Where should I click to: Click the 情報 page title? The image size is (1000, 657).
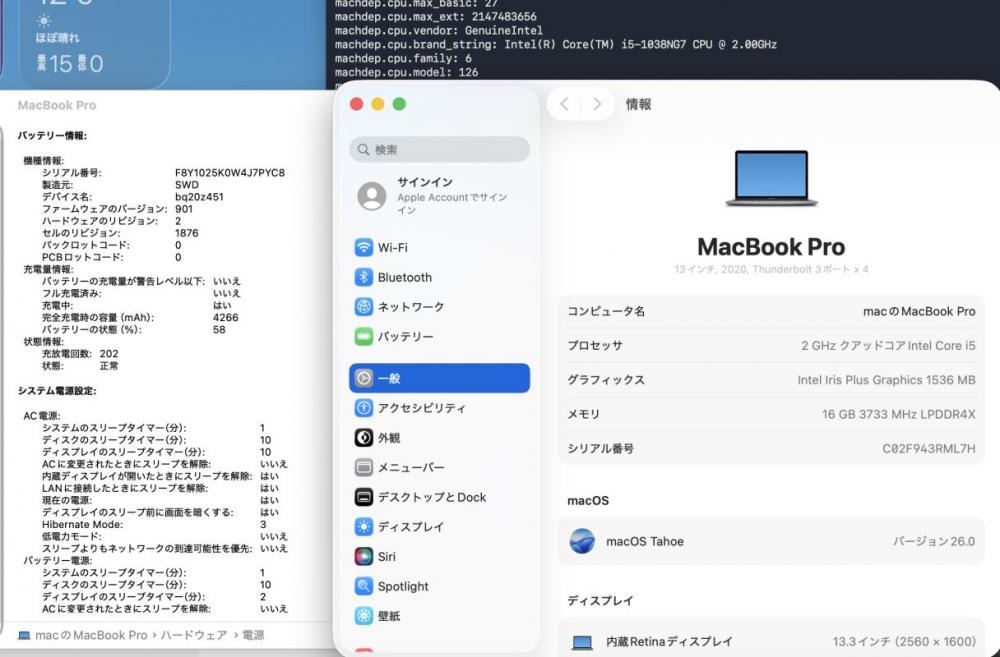pyautogui.click(x=638, y=104)
